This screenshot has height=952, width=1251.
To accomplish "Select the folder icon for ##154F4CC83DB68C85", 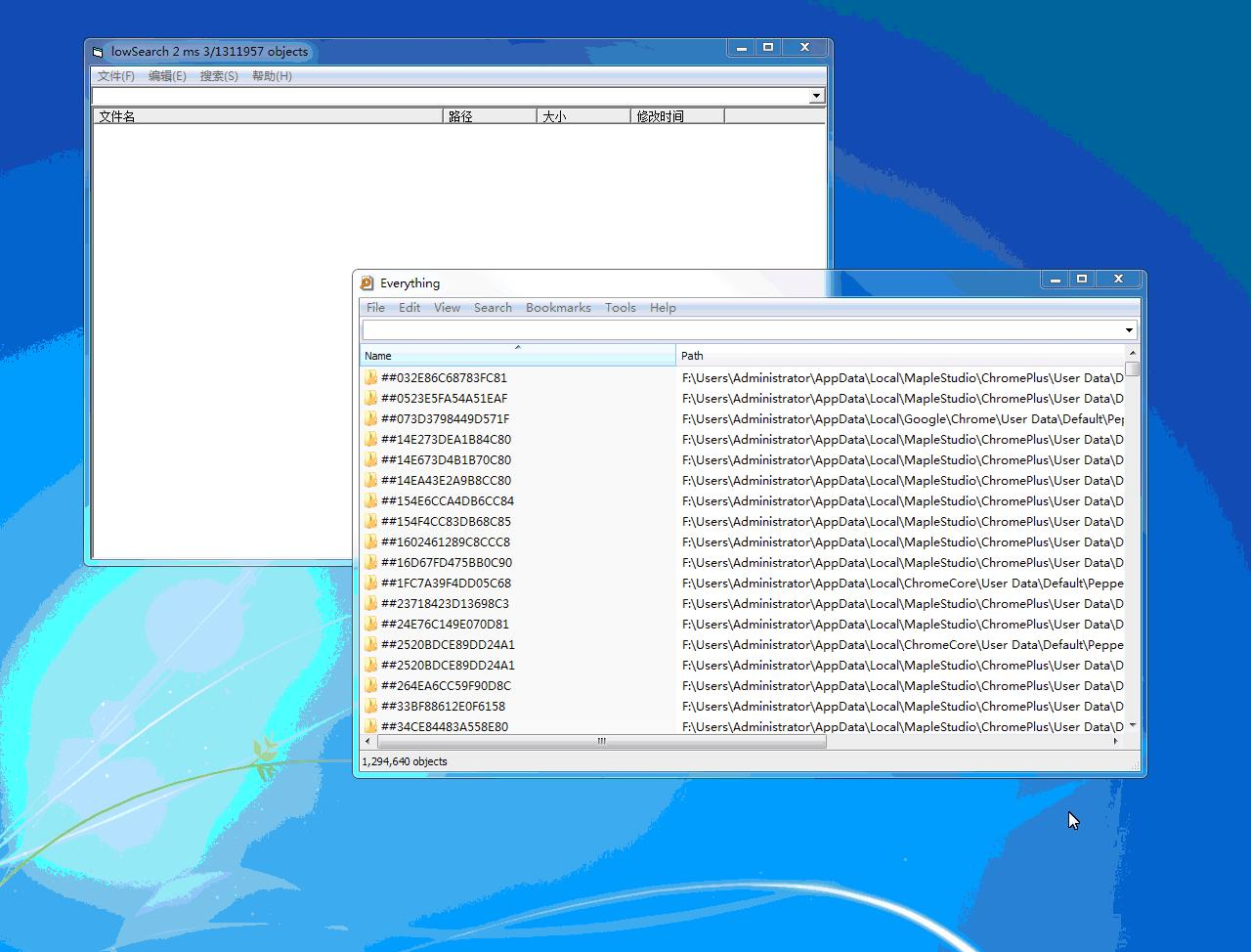I will click(370, 522).
